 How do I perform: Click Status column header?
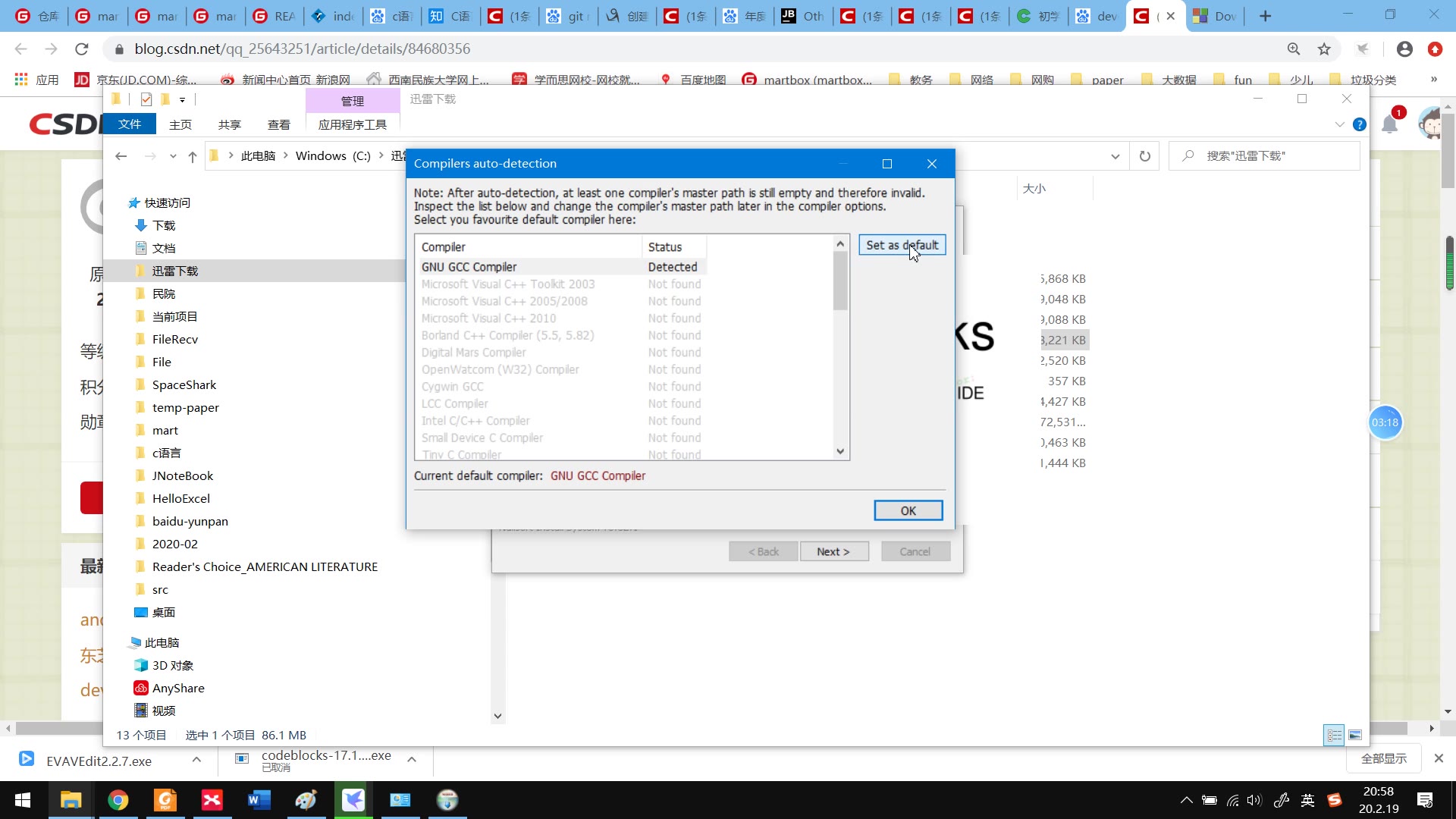point(674,247)
